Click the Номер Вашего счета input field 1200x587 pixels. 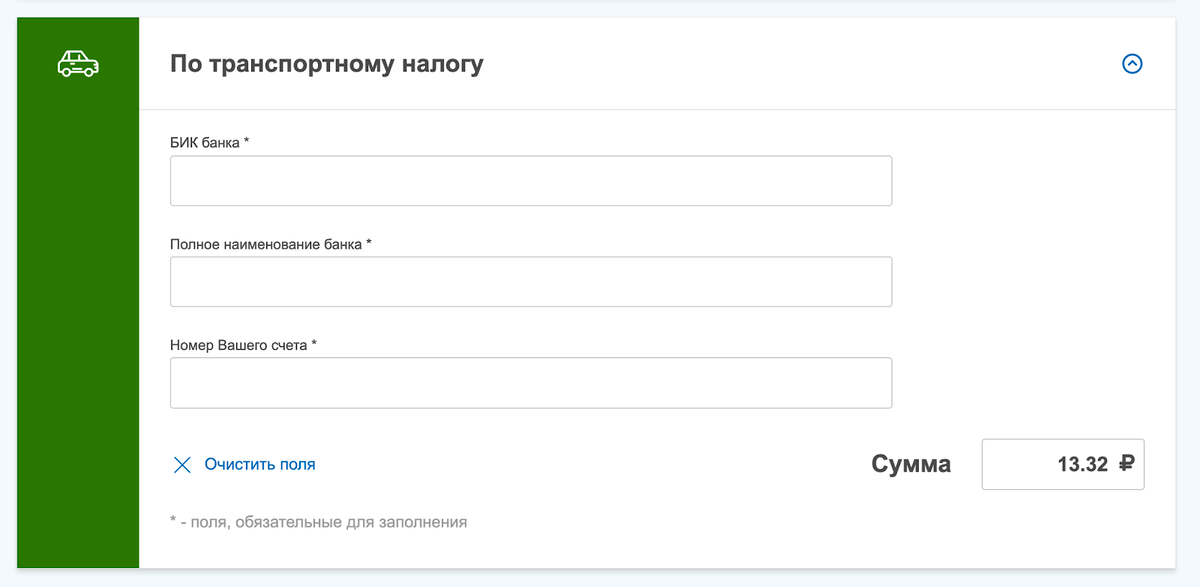pos(530,383)
